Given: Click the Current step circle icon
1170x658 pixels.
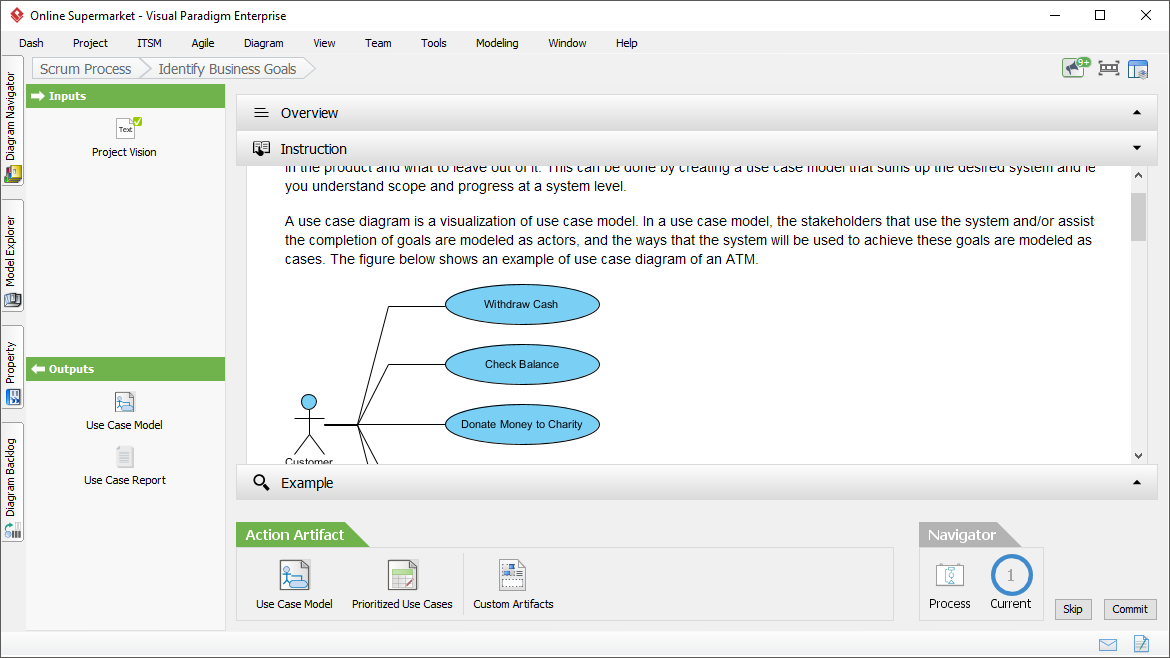Looking at the screenshot, I should click(1011, 575).
